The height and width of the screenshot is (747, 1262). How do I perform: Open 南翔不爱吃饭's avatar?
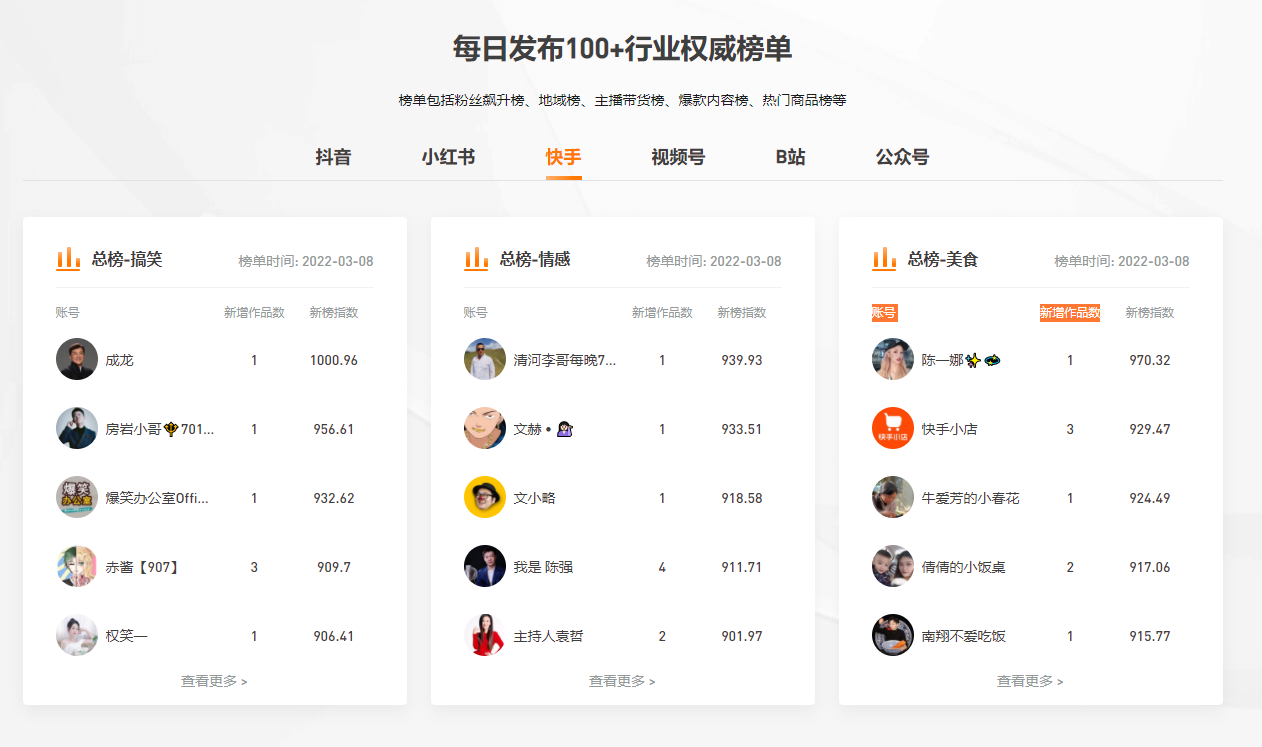[x=893, y=635]
